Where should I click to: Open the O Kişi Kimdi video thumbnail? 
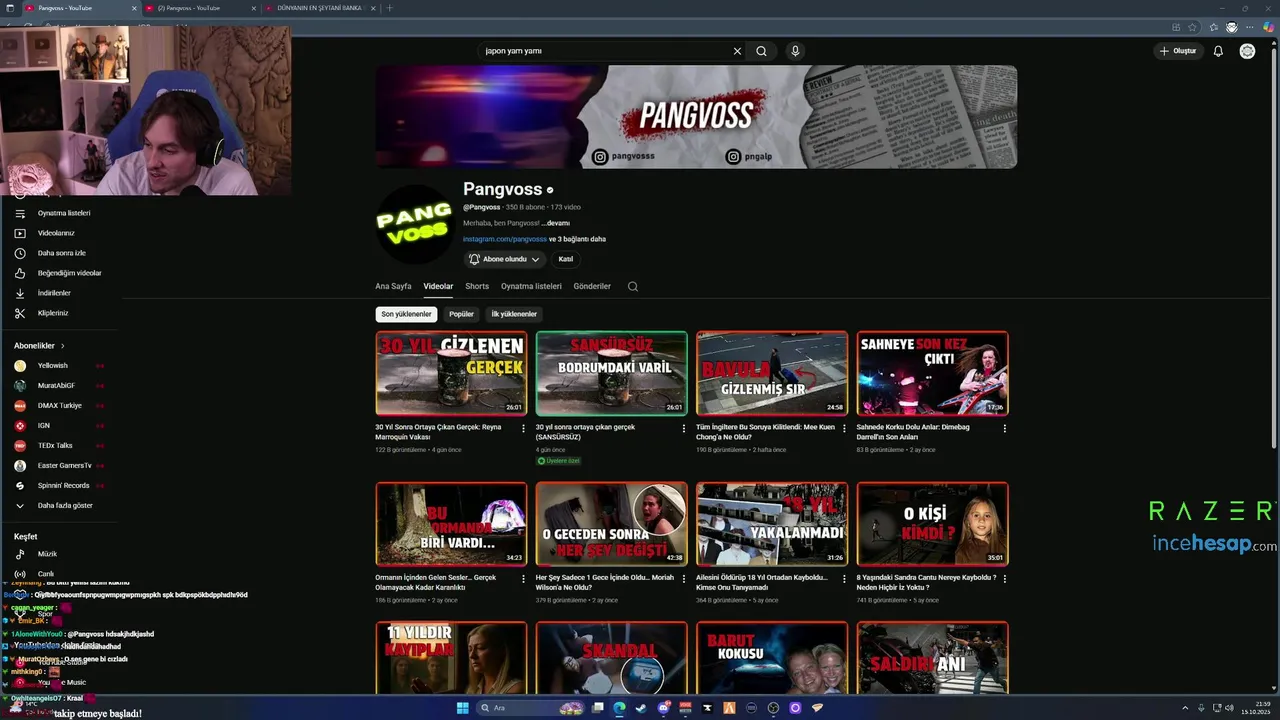tap(932, 524)
